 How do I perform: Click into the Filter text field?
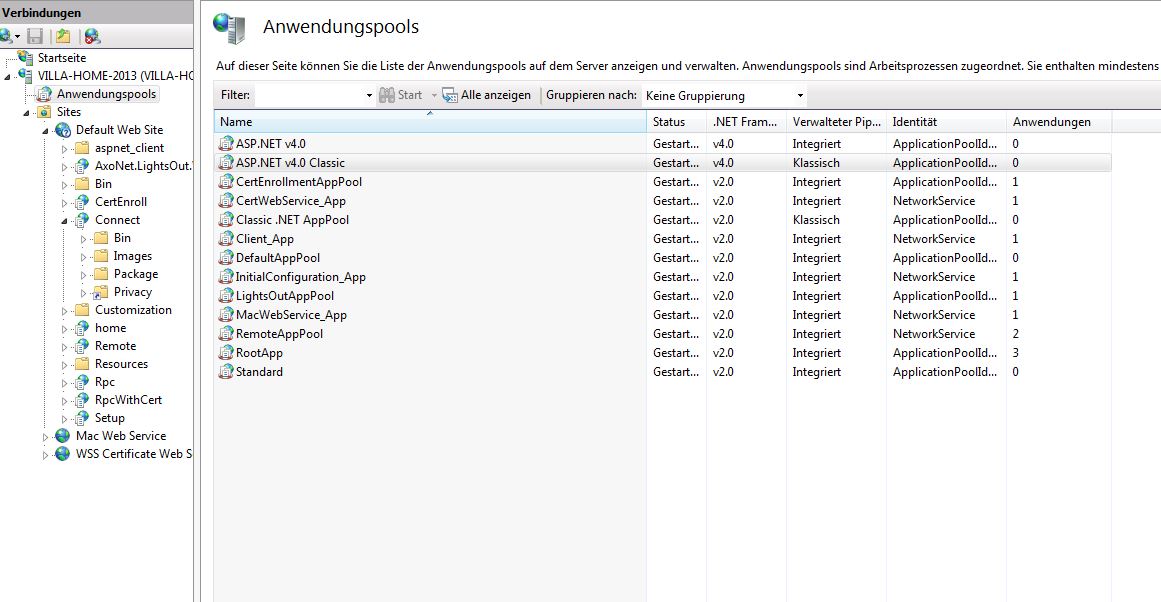point(309,96)
